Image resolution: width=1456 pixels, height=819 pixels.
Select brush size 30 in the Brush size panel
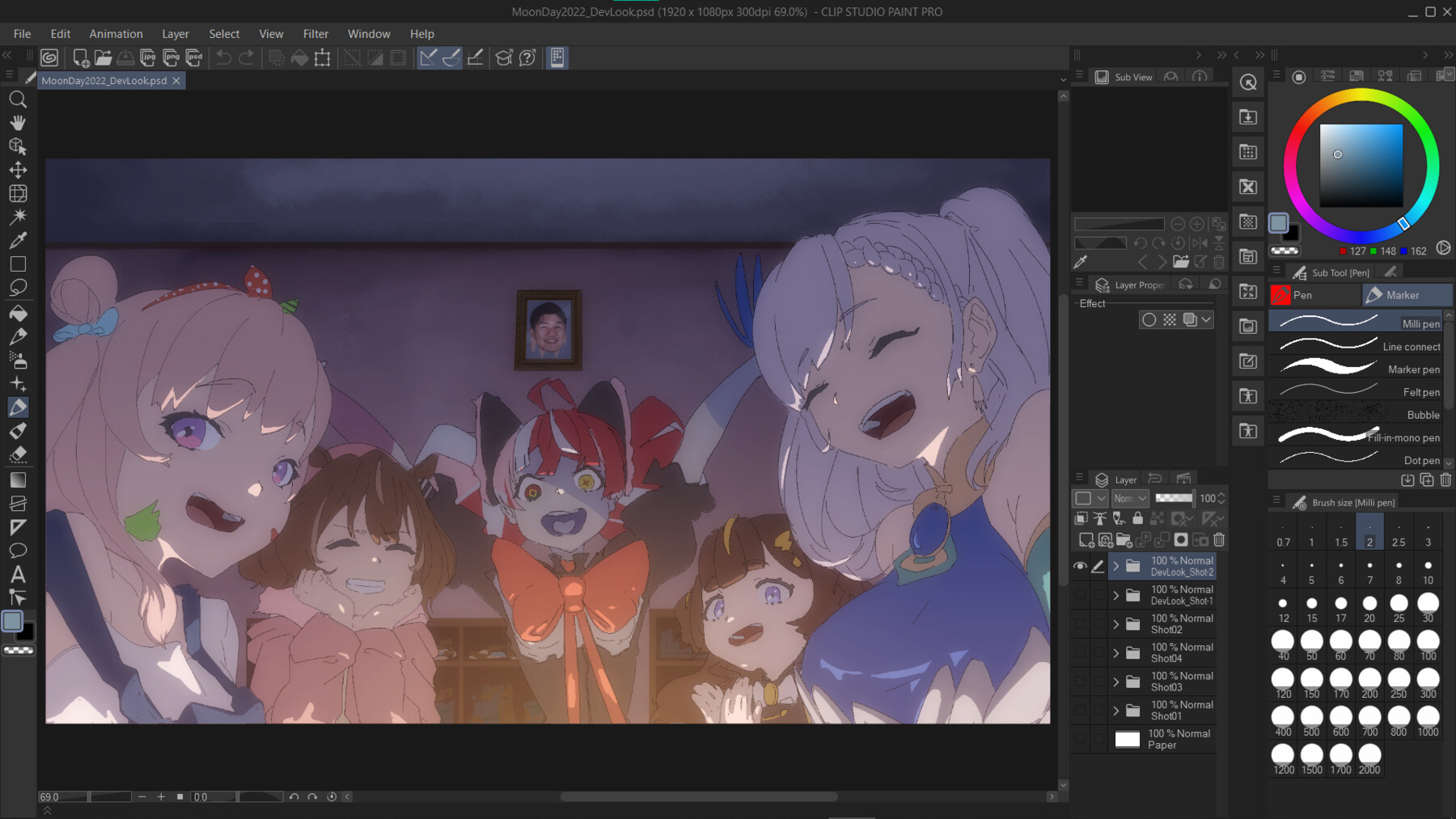pyautogui.click(x=1427, y=602)
